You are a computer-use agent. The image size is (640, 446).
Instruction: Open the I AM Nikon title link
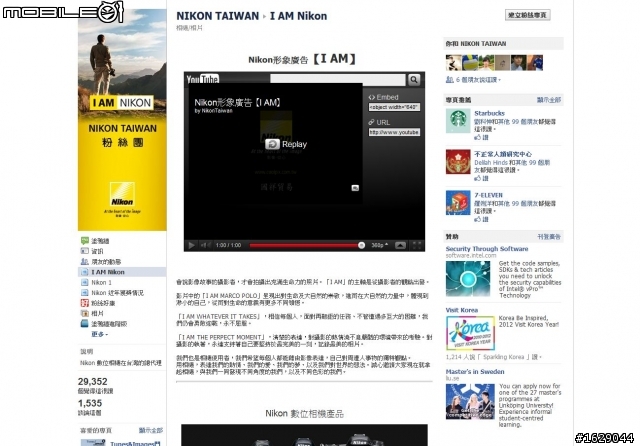[x=298, y=16]
